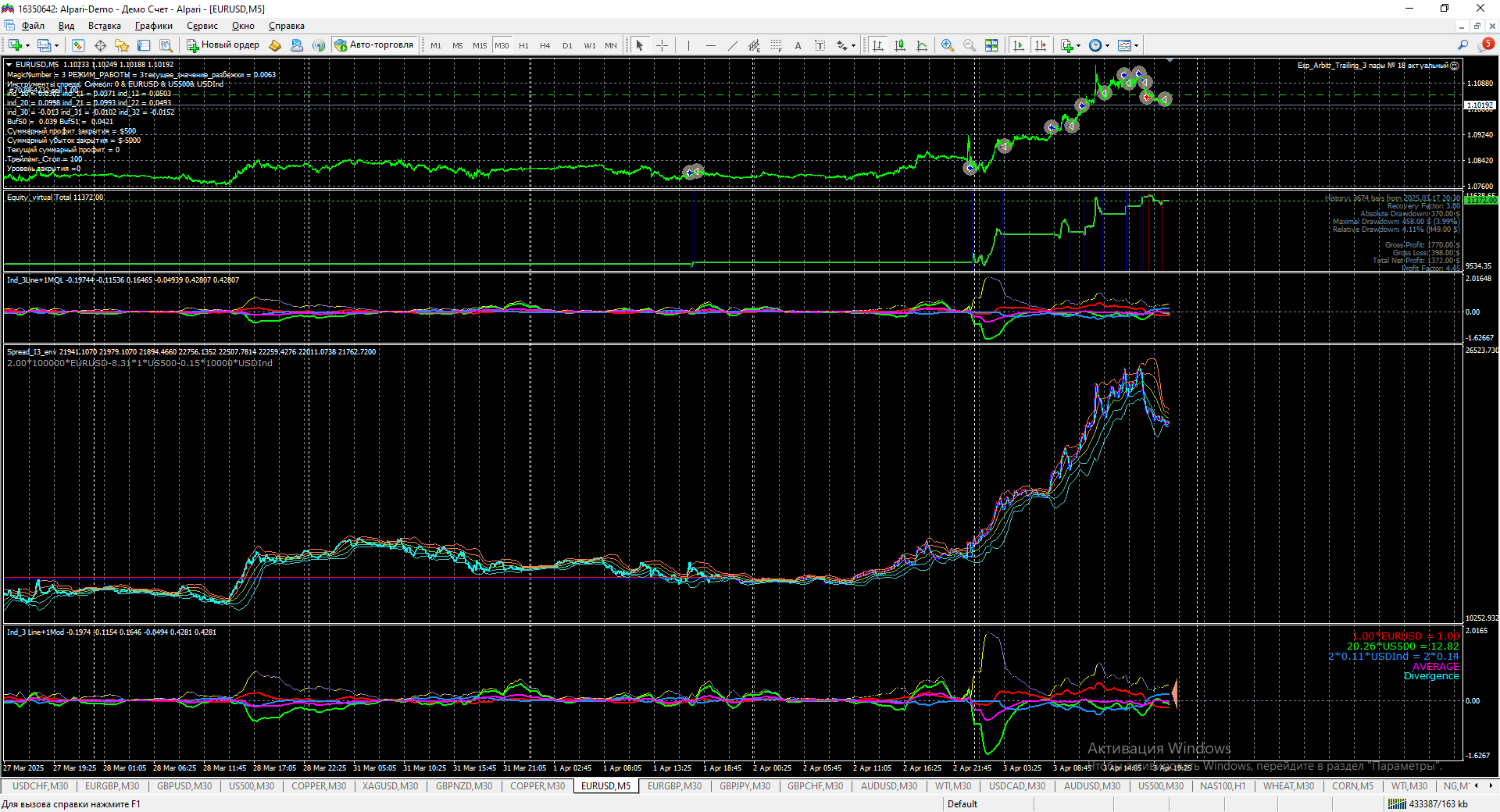Switch to the XAGUSD,M30 chart tab
The image size is (1500, 812).
tap(391, 786)
